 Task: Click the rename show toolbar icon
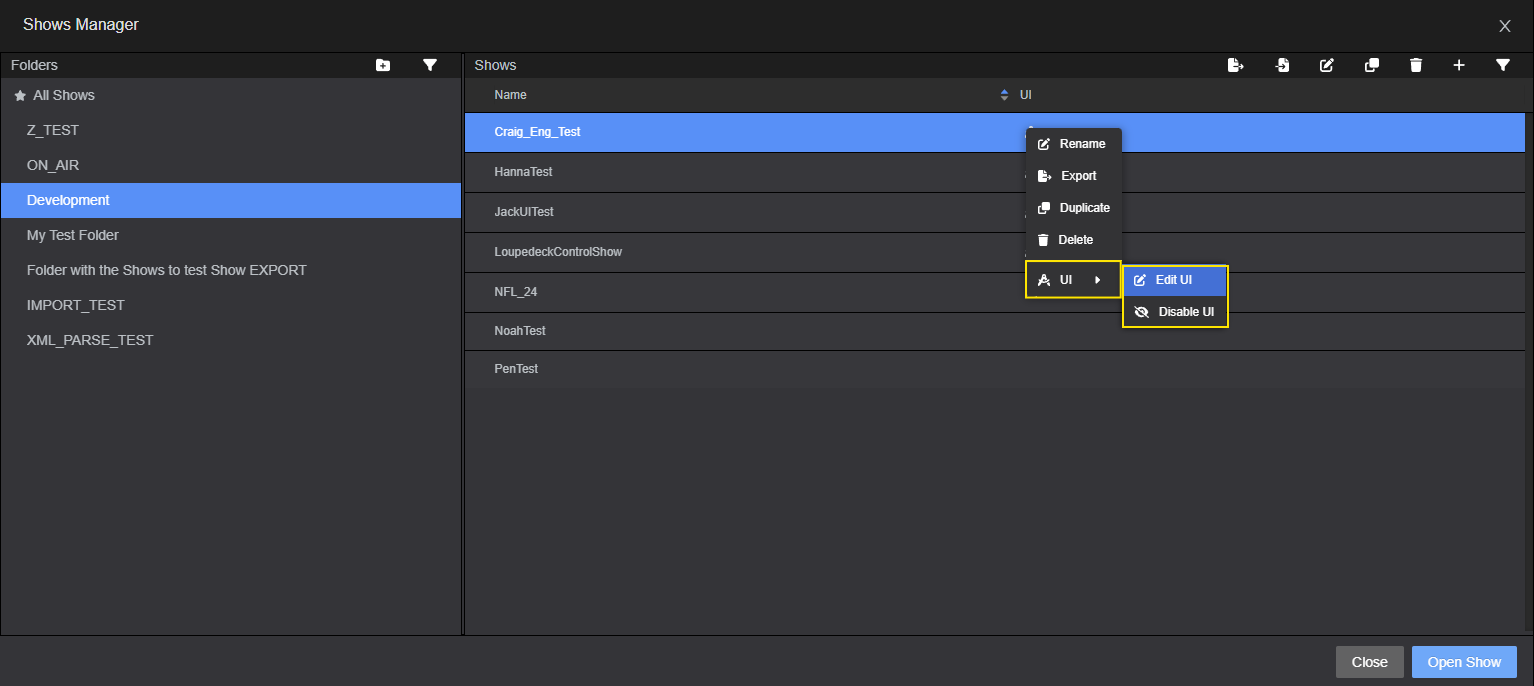tap(1327, 65)
